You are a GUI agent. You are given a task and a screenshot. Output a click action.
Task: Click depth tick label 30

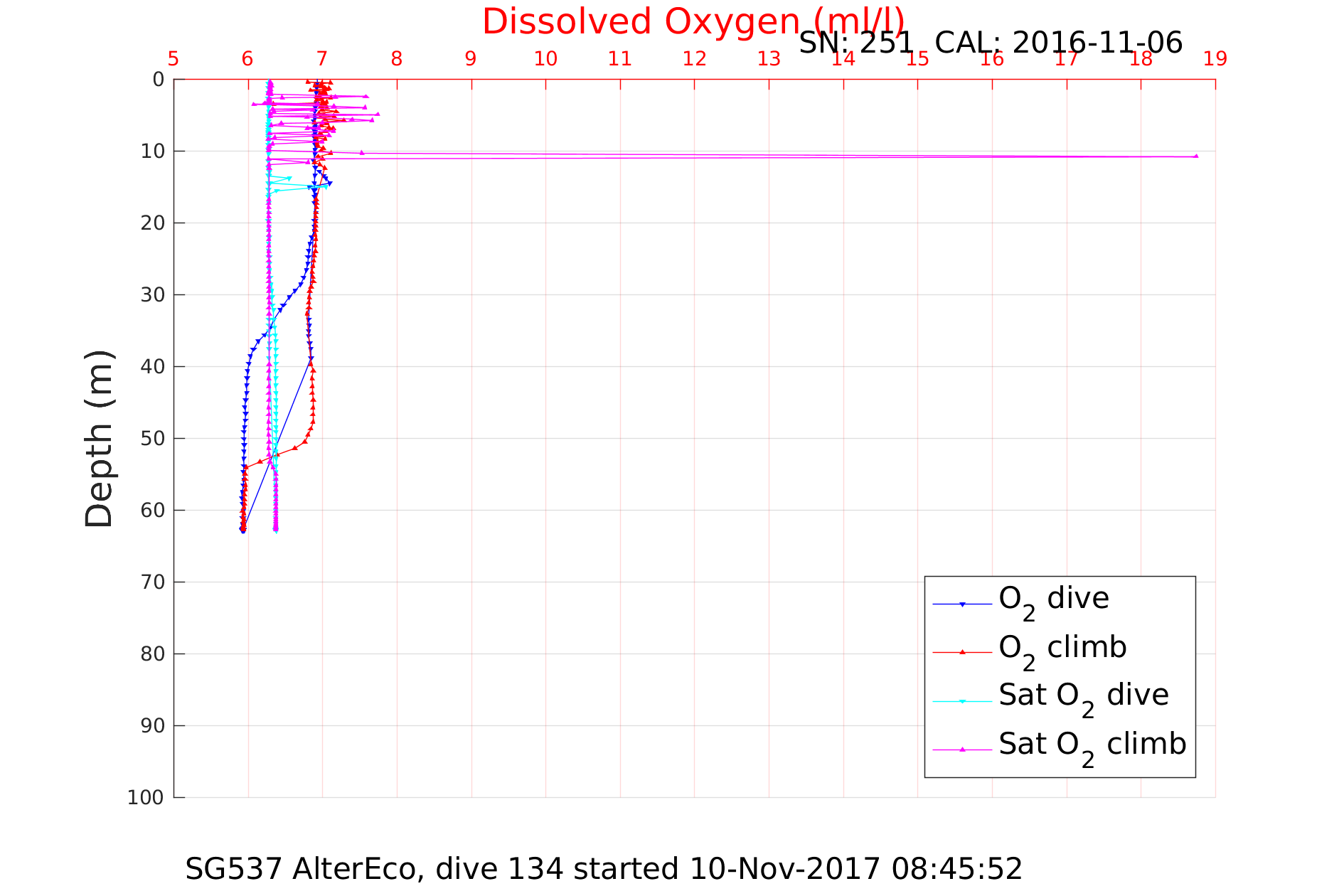153,295
